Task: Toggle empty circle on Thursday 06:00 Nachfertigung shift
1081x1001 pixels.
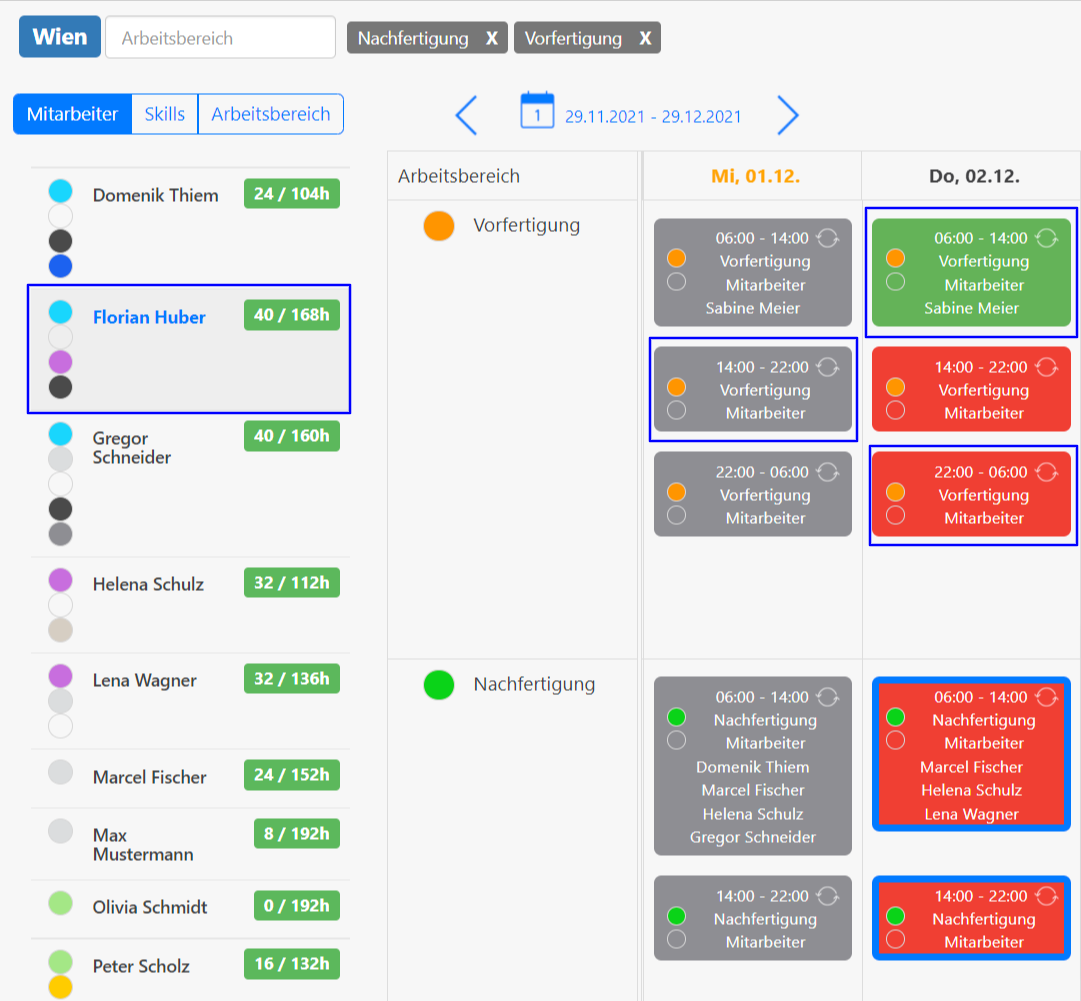Action: pos(895,740)
